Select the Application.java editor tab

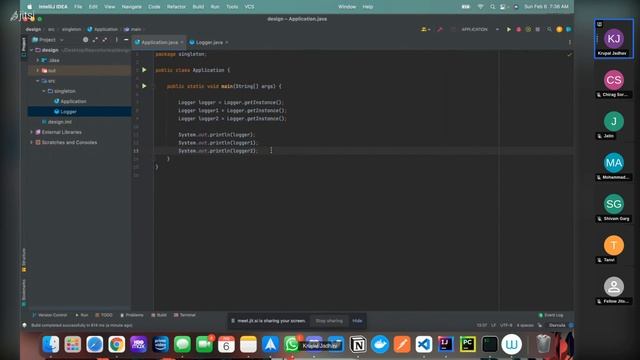pos(159,42)
